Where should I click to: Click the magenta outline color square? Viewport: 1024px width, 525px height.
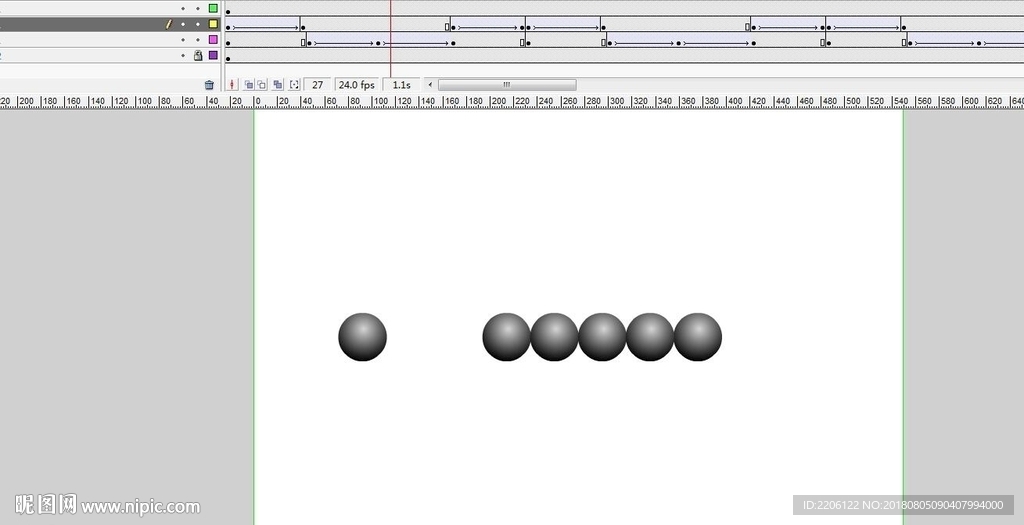(x=213, y=40)
